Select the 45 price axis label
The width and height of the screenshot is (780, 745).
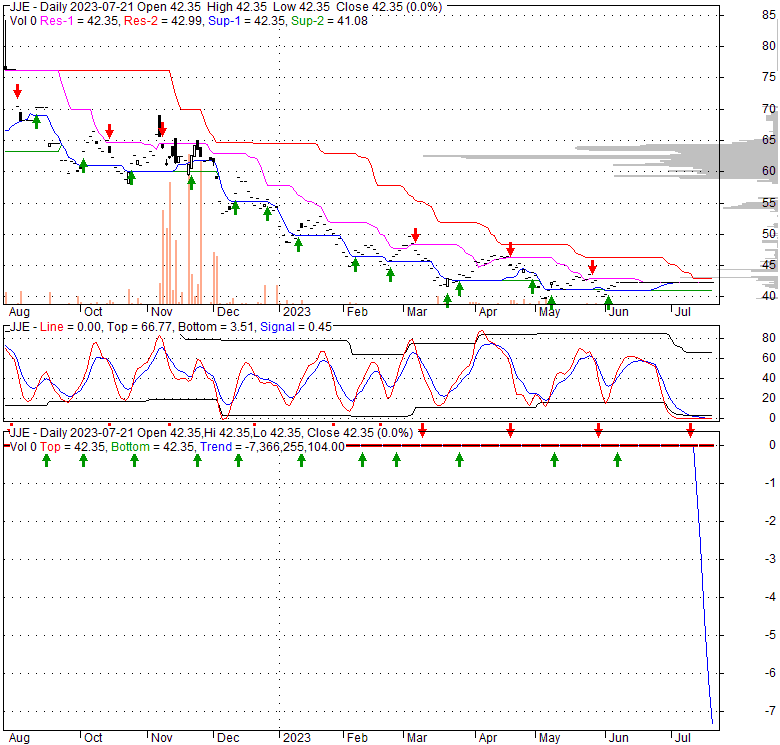click(x=769, y=265)
